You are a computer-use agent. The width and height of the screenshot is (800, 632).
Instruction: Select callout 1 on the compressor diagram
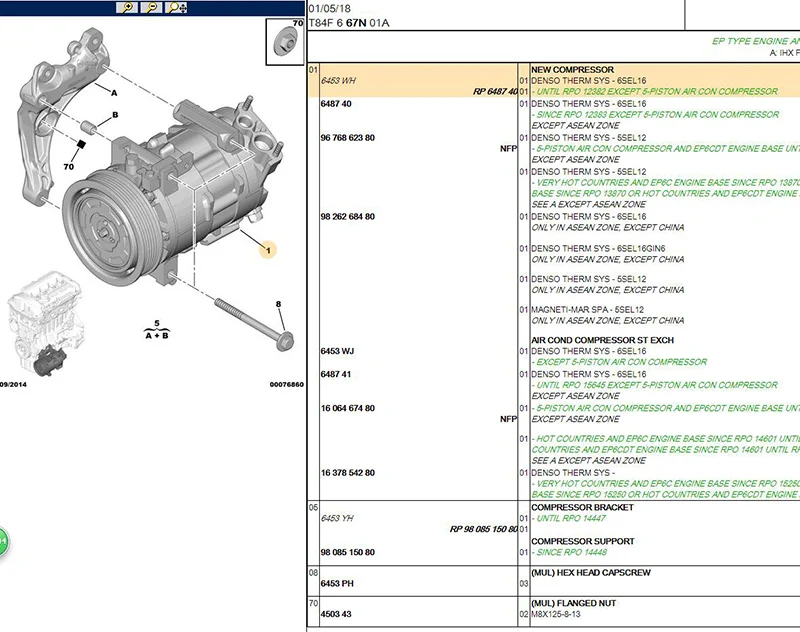(x=268, y=250)
